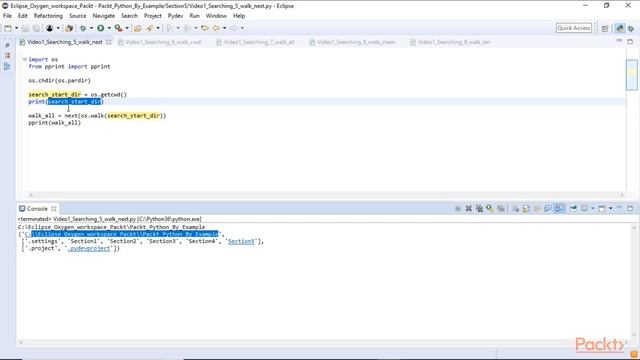This screenshot has height=360, width=640.
Task: Maximize the editor area
Action: 630,41
